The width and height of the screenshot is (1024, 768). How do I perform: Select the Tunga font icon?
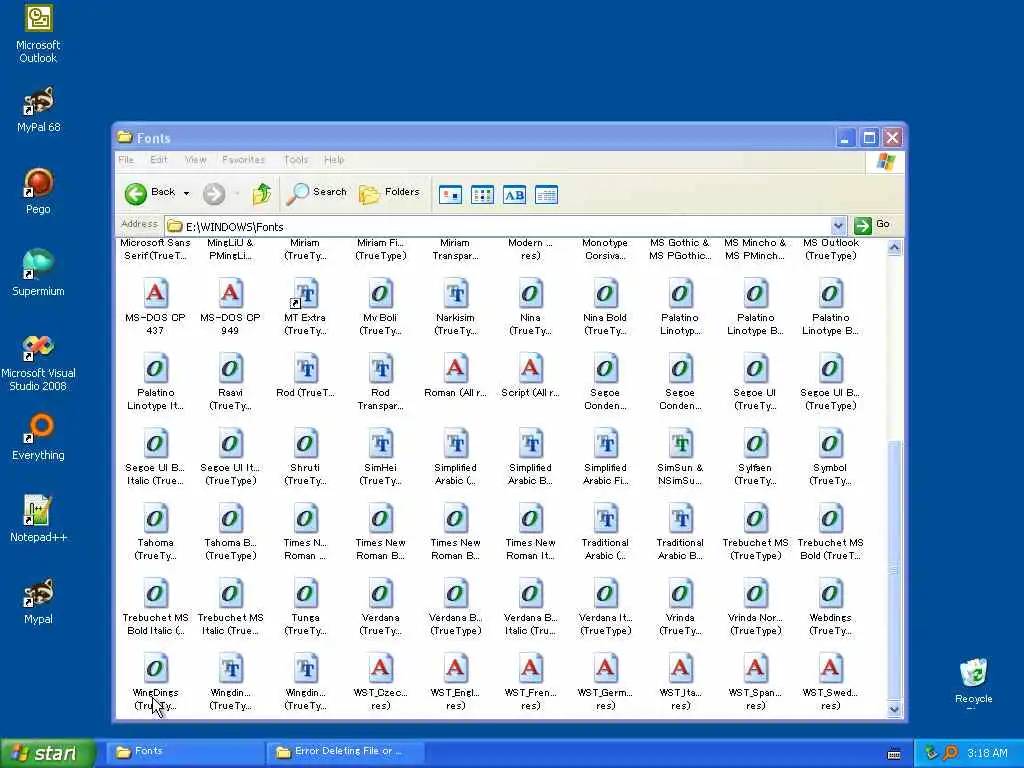[x=305, y=594]
